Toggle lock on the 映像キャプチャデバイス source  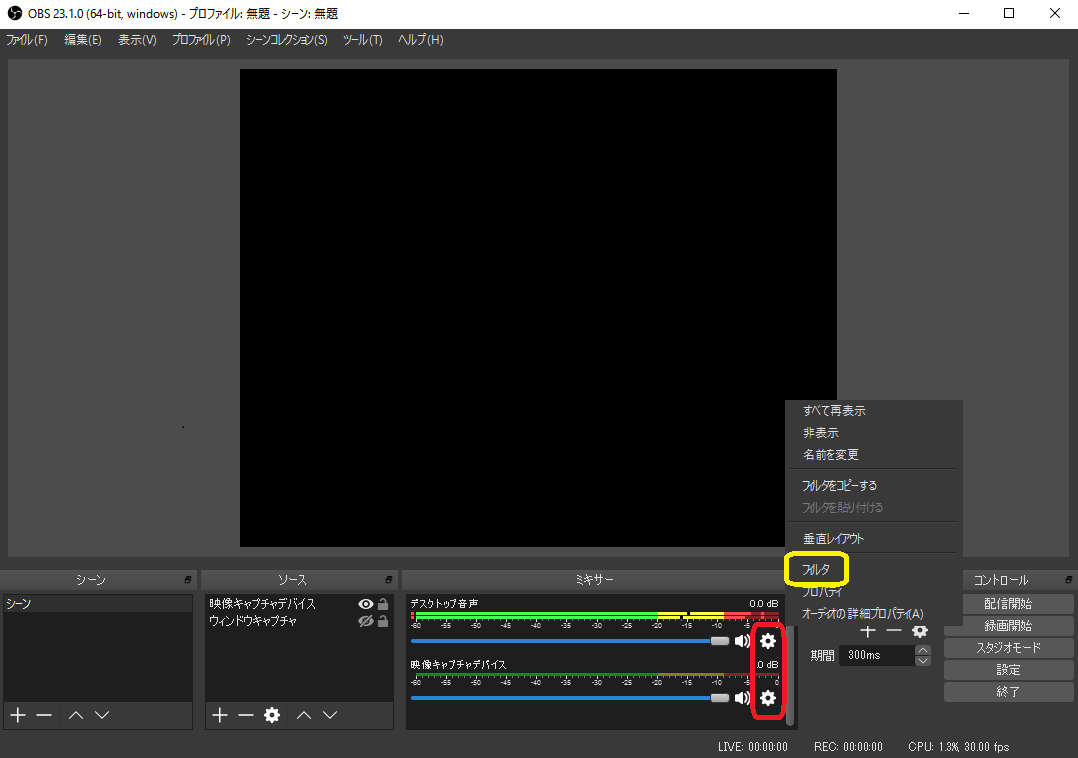[383, 604]
